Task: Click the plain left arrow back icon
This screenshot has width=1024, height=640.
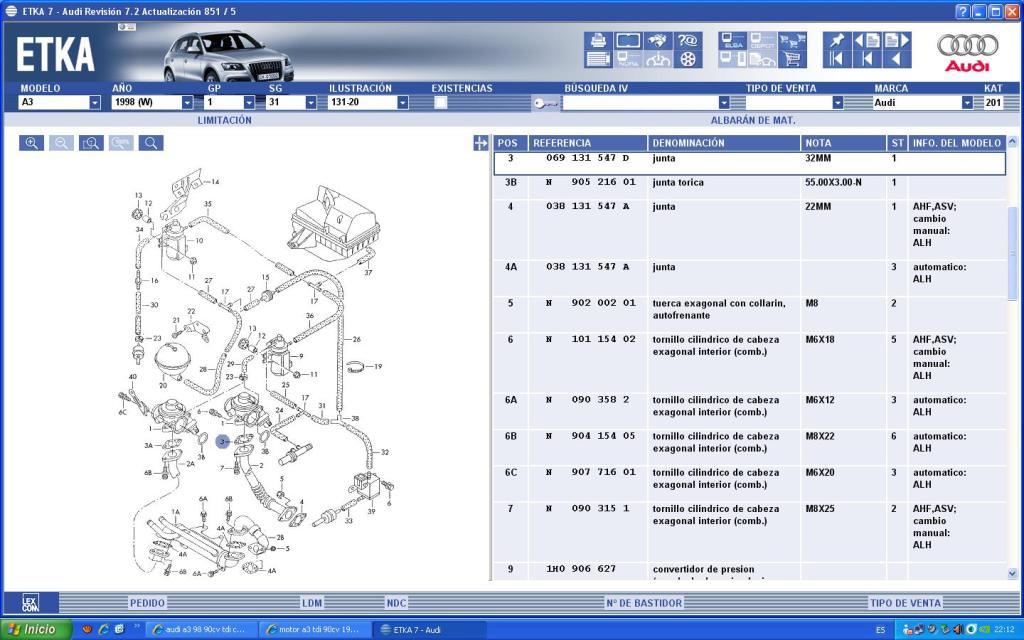Action: point(897,59)
